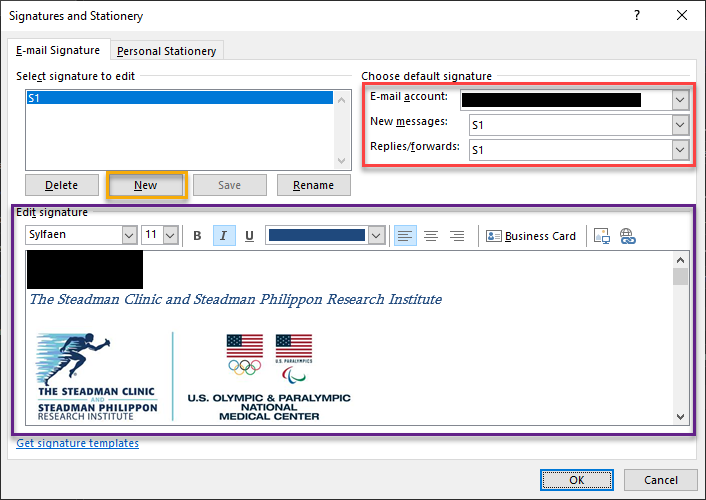Click scroll up arrow in signature list
706x500 pixels.
click(x=342, y=100)
